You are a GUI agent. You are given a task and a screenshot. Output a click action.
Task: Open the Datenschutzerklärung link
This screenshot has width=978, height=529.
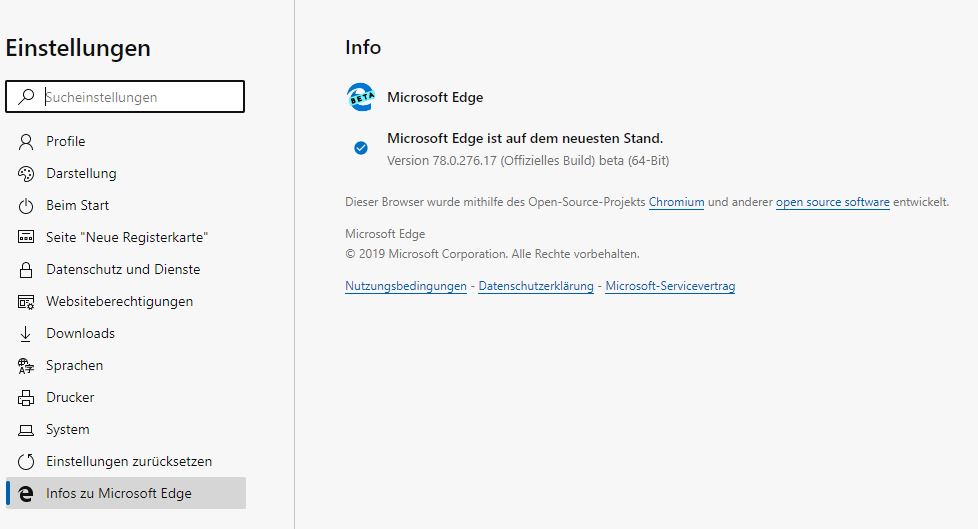[x=536, y=286]
